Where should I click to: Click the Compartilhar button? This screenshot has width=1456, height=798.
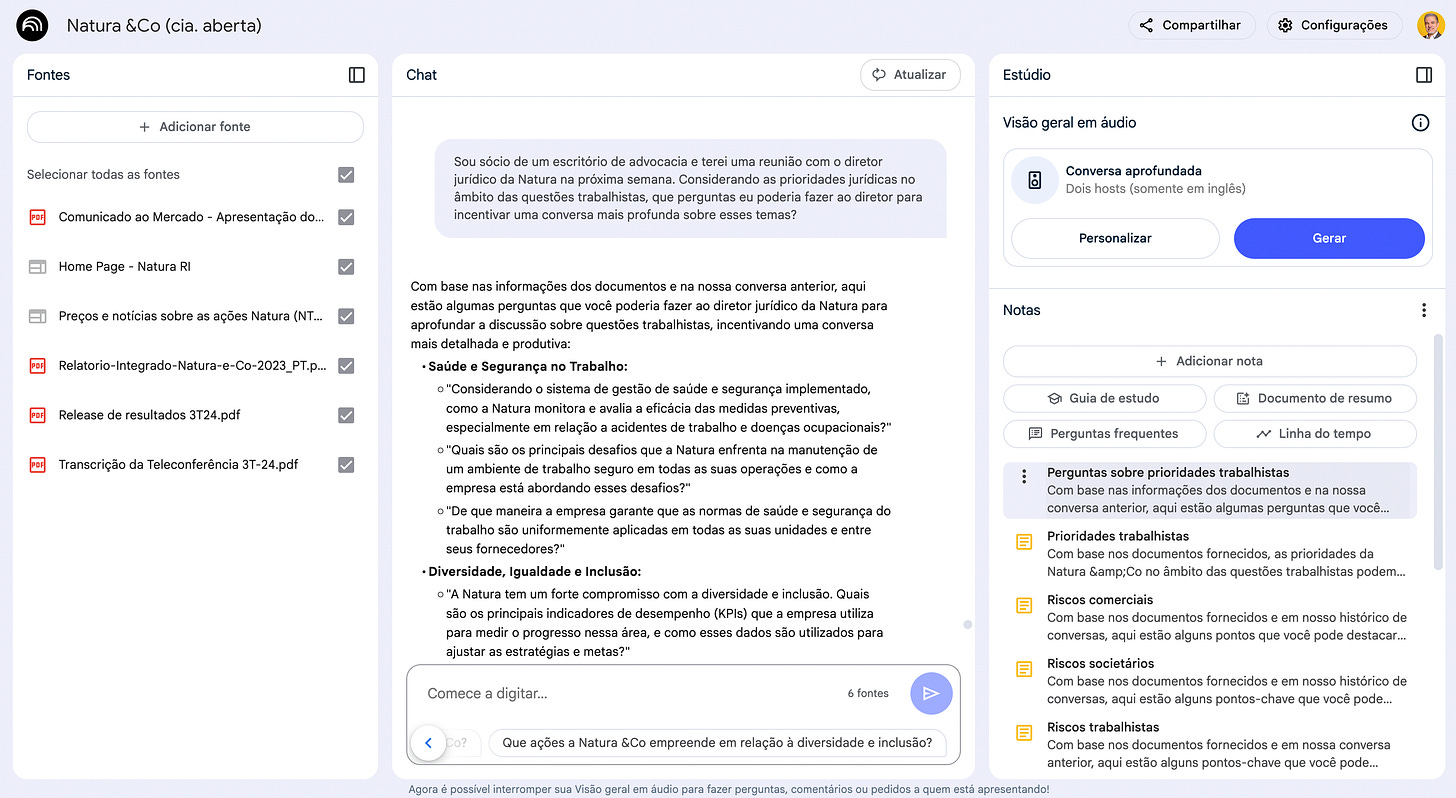click(x=1191, y=25)
